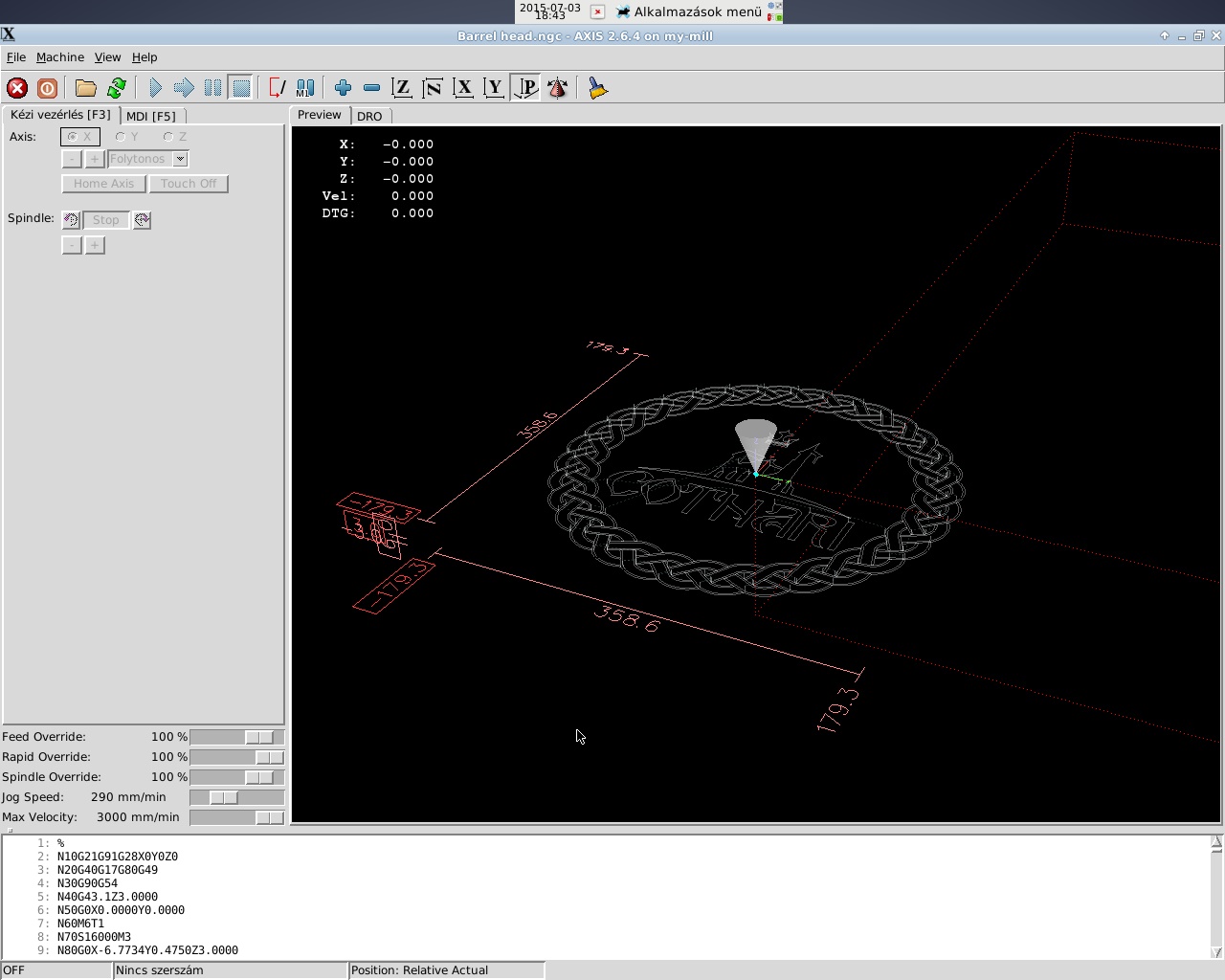This screenshot has width=1225, height=980.
Task: Select G-code line N10G21G91G28X0Y0Z0
Action: [117, 857]
